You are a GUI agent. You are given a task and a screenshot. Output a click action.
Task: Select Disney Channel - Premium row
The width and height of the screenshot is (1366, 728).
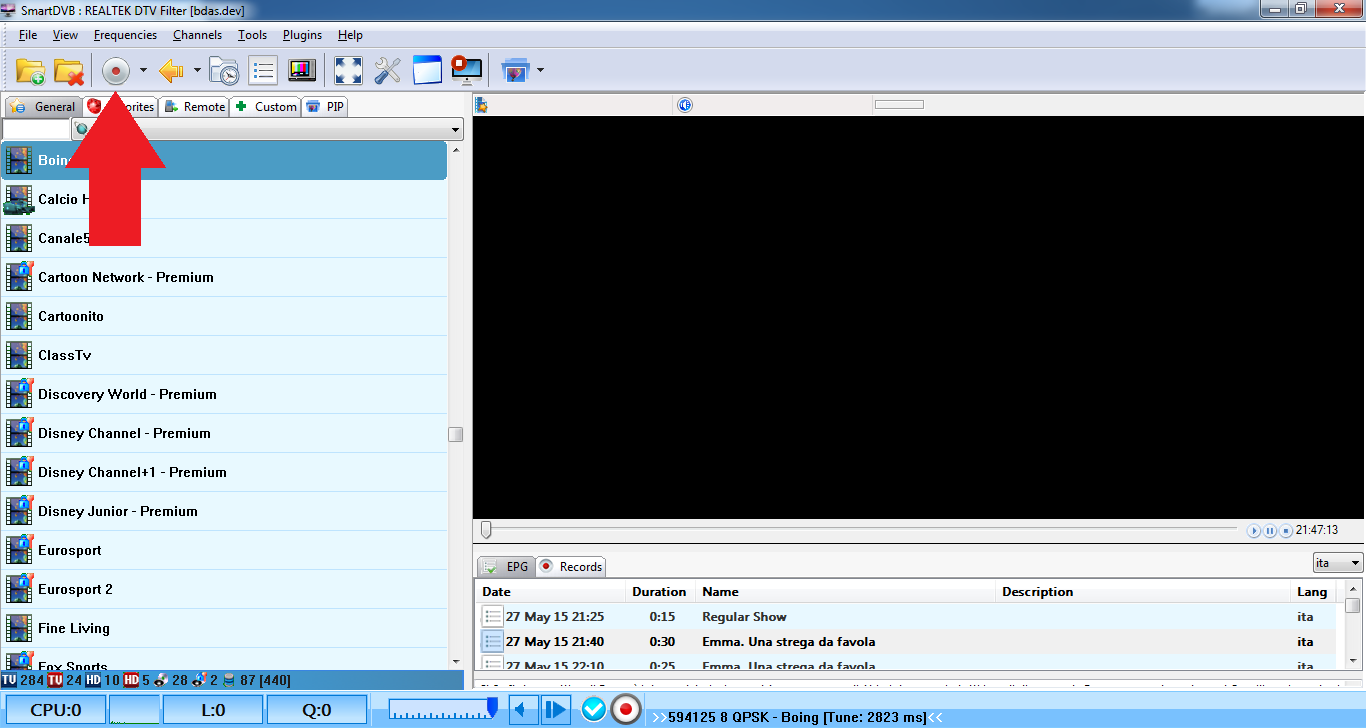pyautogui.click(x=224, y=433)
